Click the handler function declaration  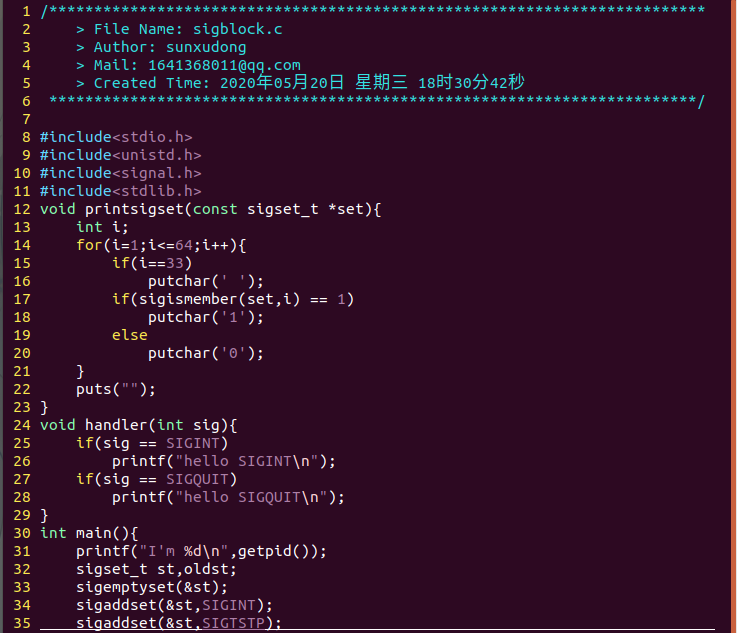click(138, 425)
